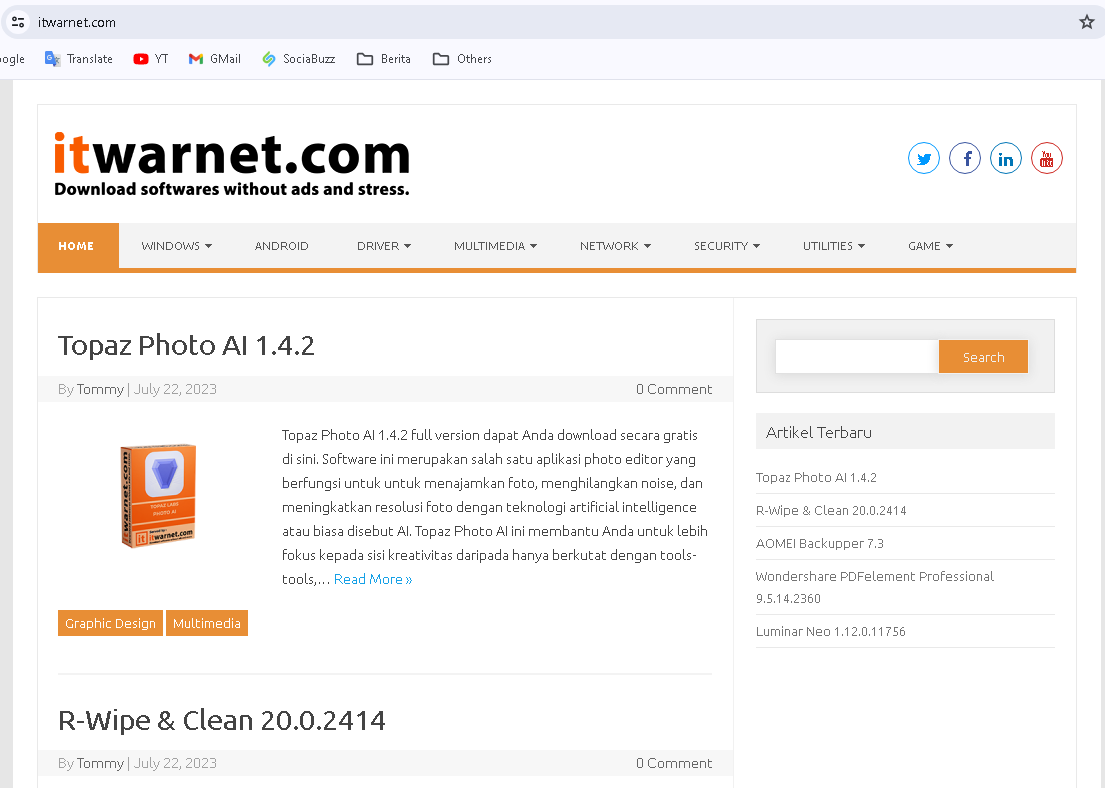The image size is (1105, 788).
Task: Click the 'Download softwares without ads and stress.' tagline
Action: [x=232, y=189]
